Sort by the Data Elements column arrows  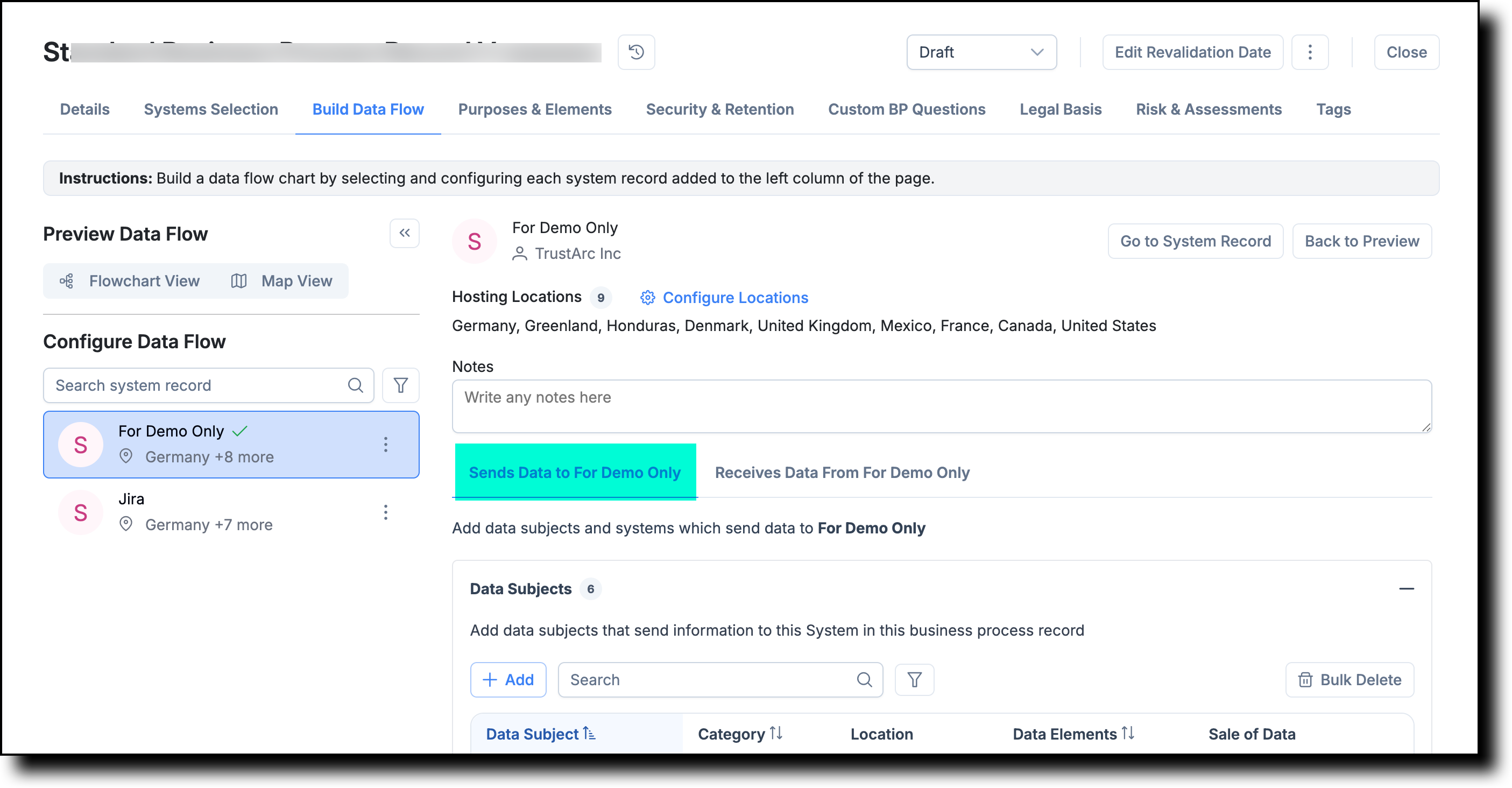[1128, 733]
